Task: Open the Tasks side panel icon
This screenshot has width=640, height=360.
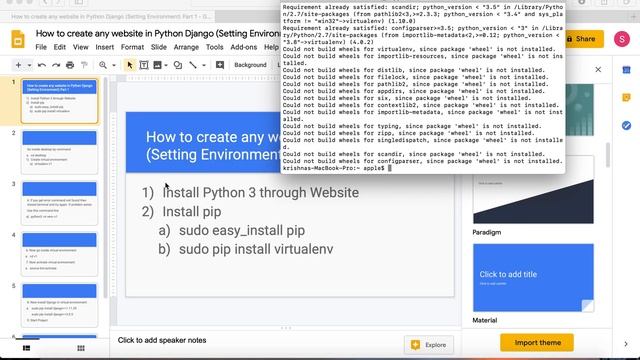Action: tap(627, 125)
